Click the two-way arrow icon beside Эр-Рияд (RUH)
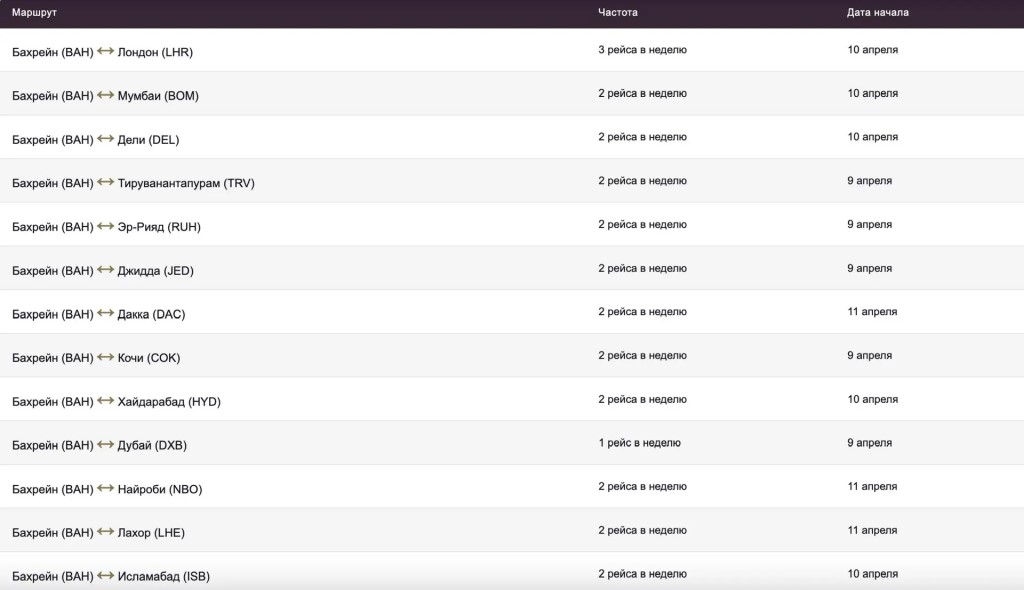 click(105, 227)
